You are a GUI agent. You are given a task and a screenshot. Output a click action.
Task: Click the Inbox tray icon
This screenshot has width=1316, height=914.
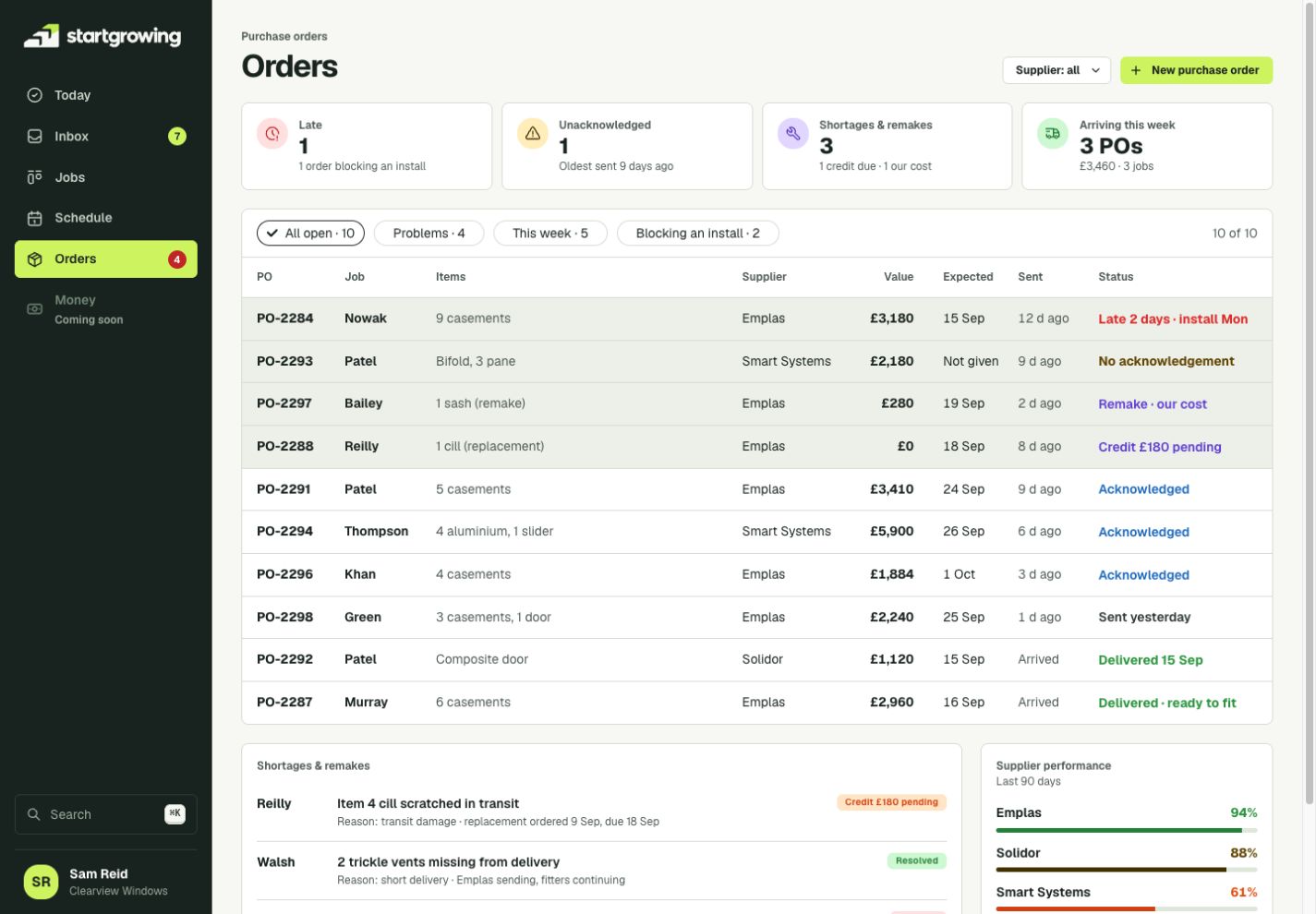tap(35, 136)
